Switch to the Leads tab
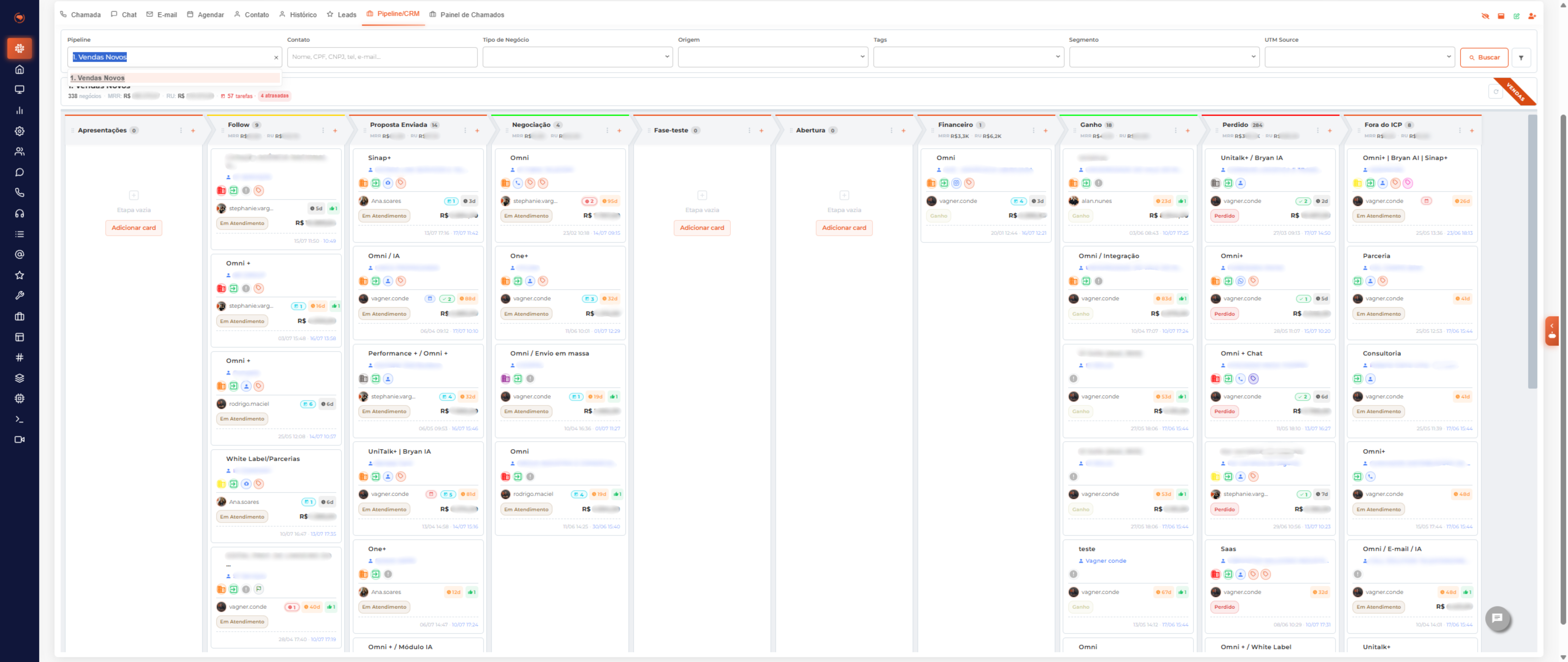Viewport: 1568px width, 662px height. pos(341,15)
